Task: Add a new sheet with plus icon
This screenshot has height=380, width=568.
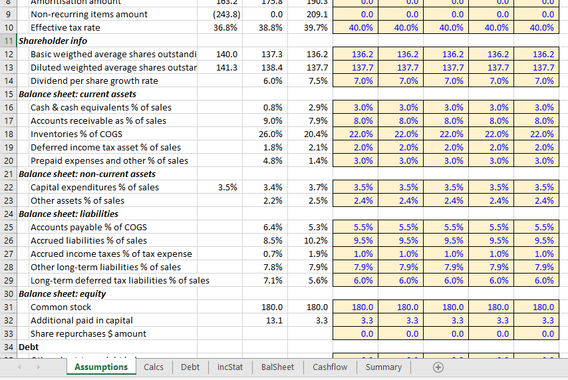Action: [x=438, y=367]
